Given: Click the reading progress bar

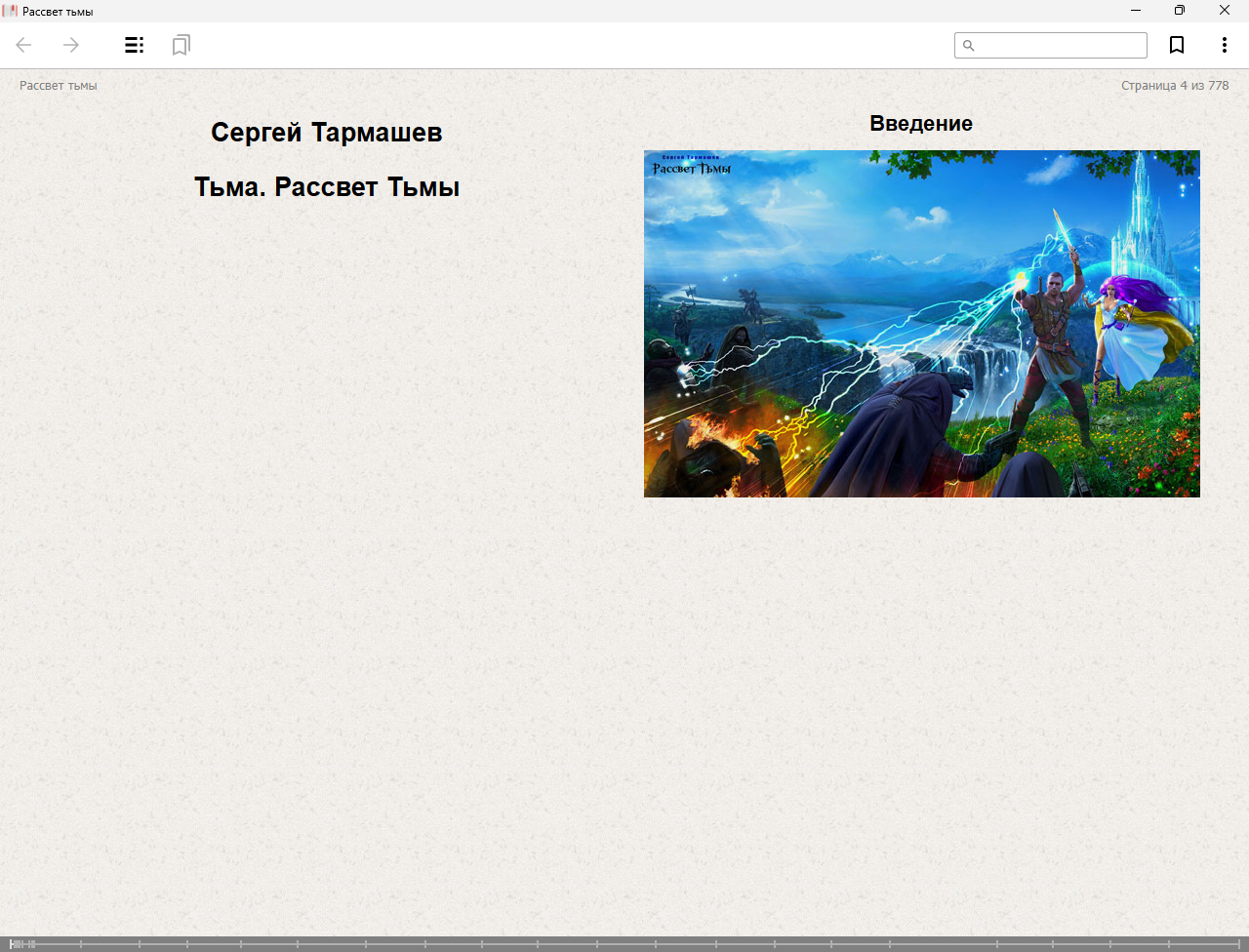Looking at the screenshot, I should coord(624,944).
